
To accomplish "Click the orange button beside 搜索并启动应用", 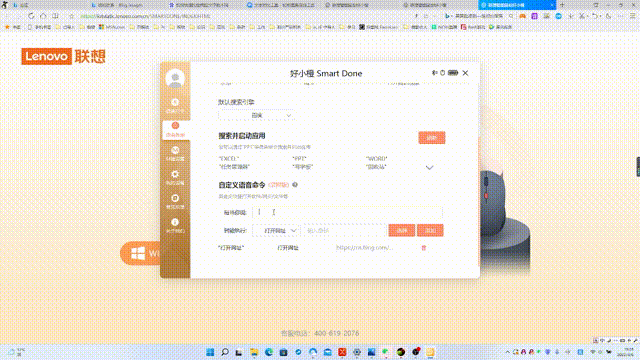I will (431, 138).
